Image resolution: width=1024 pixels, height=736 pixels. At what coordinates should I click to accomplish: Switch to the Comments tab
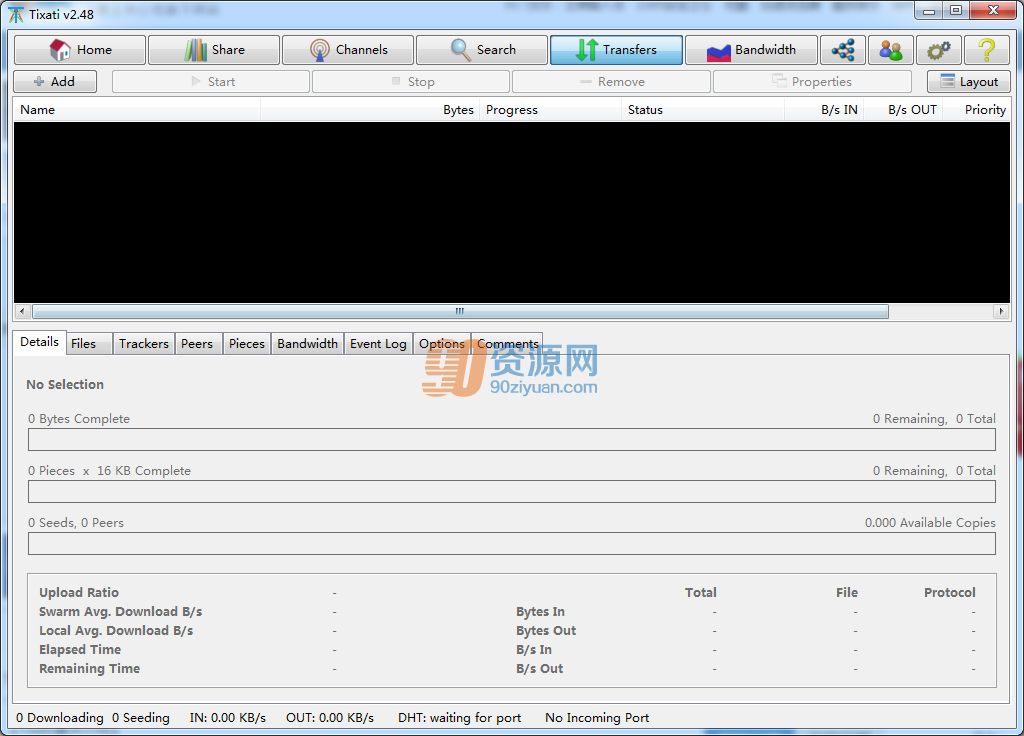pos(507,344)
